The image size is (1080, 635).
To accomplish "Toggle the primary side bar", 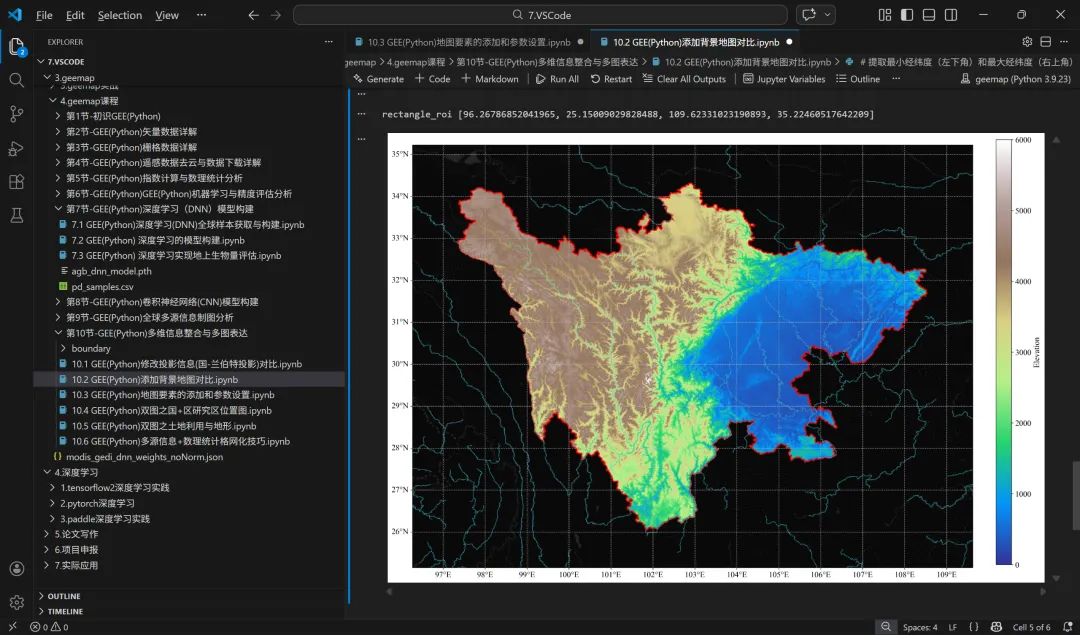I will click(x=907, y=14).
